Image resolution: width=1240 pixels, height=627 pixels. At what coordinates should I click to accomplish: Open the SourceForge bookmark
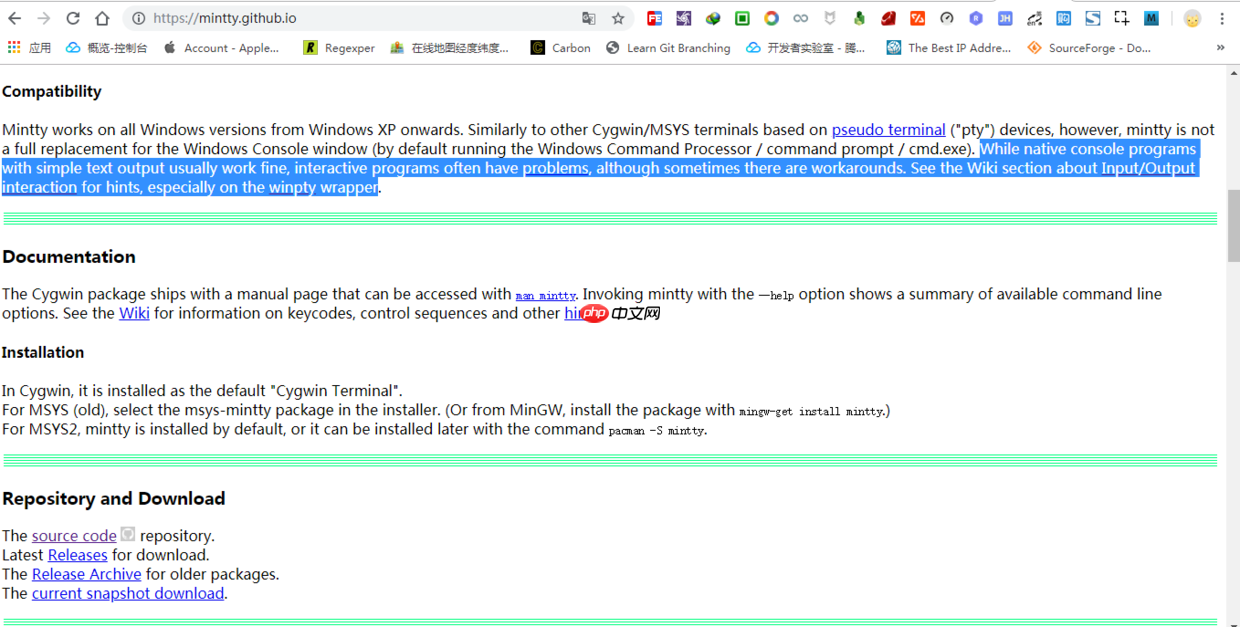coord(1089,47)
